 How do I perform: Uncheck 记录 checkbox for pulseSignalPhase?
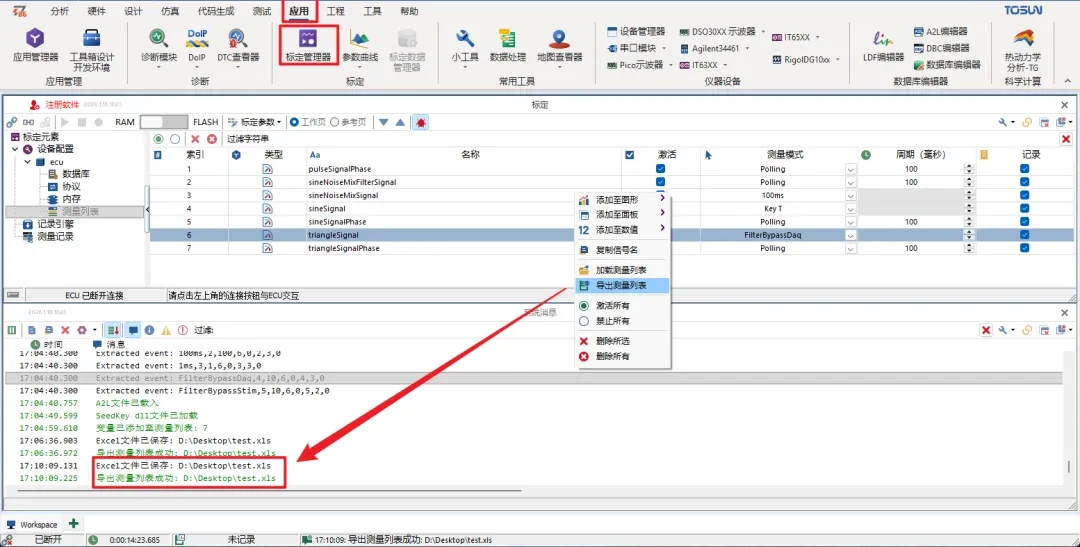coord(1025,169)
